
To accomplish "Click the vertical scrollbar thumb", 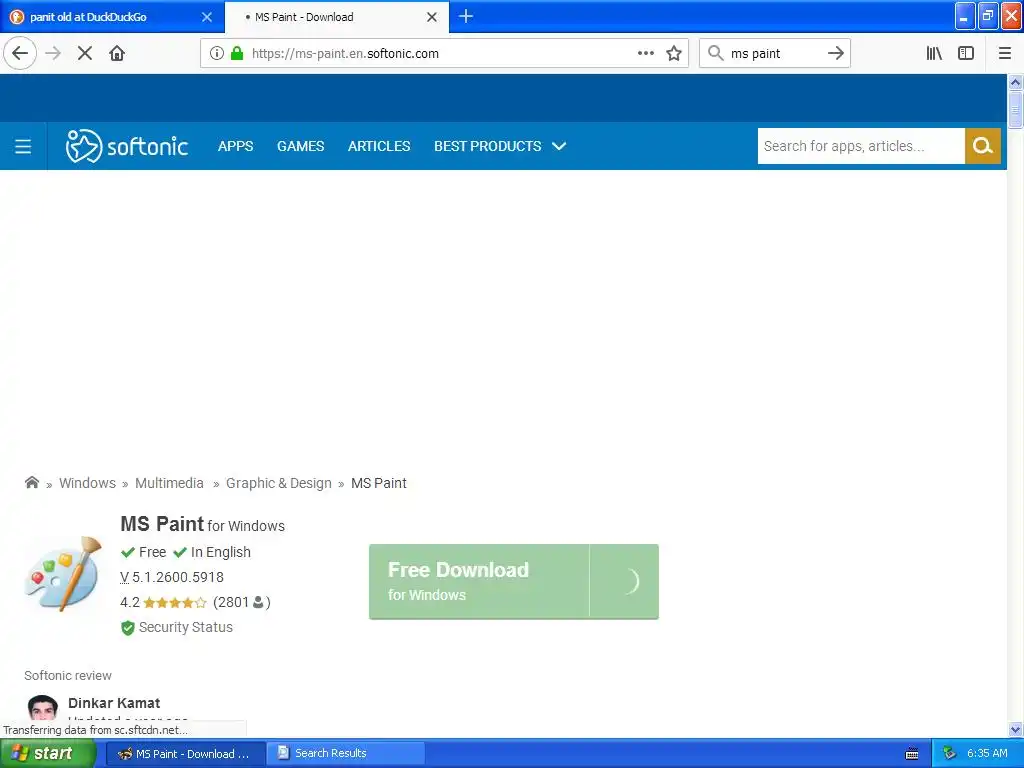I will [x=1016, y=110].
